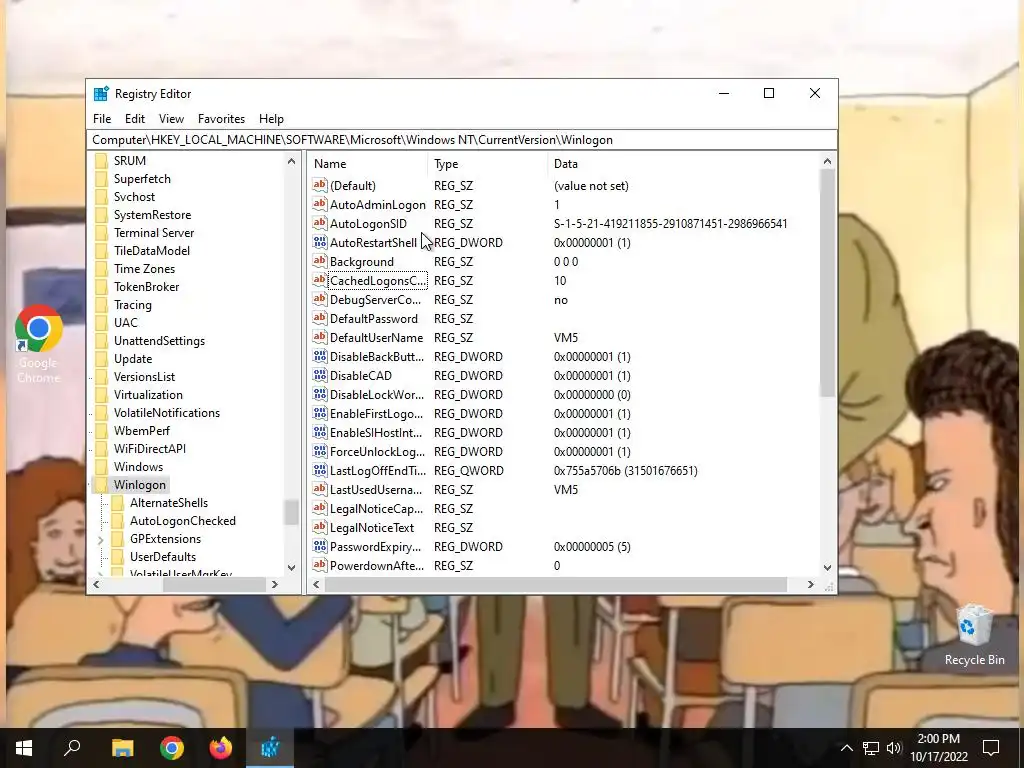Show hidden system tray icons
1024x768 pixels.
[x=846, y=748]
